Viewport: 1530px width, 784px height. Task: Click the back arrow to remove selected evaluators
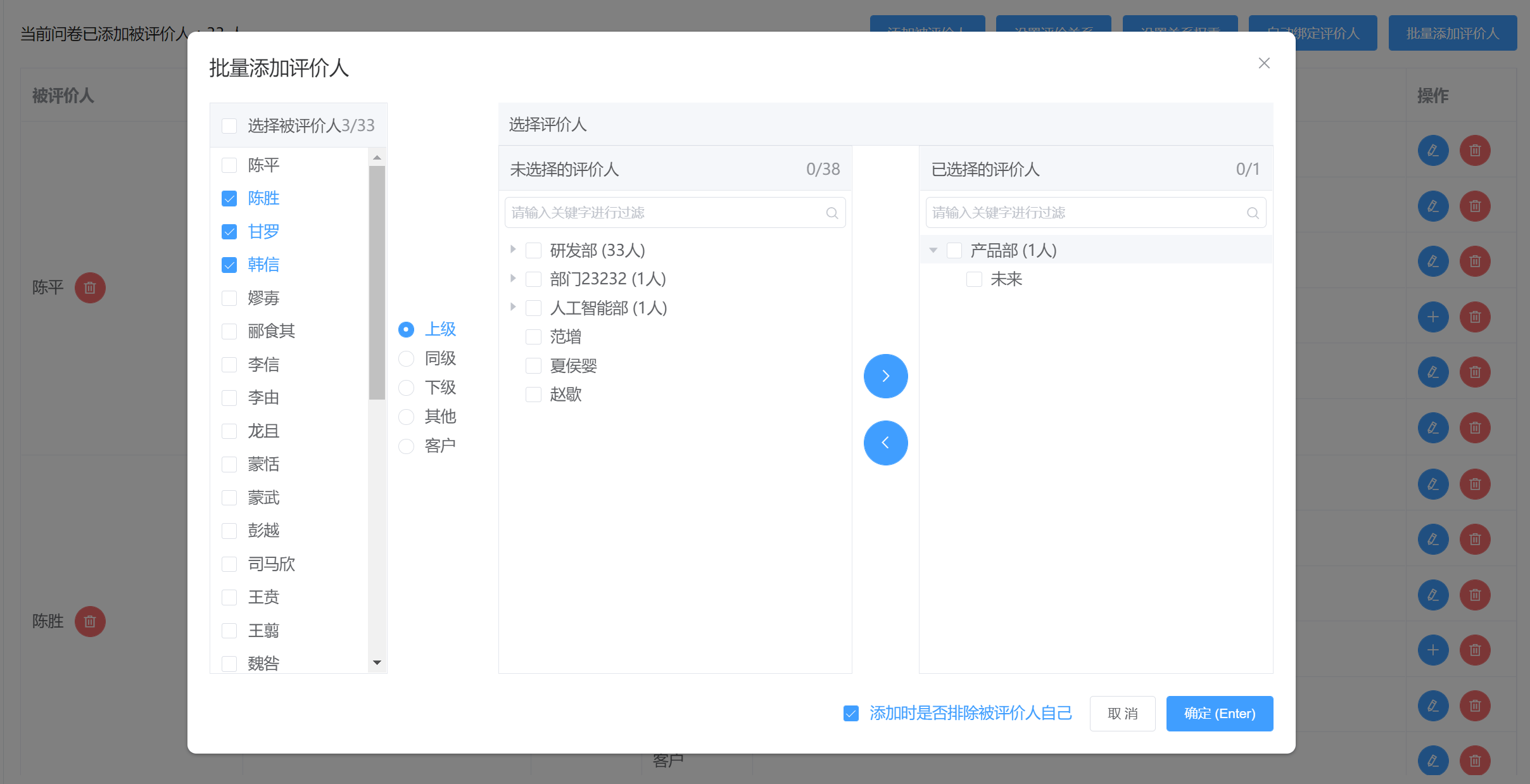point(885,442)
